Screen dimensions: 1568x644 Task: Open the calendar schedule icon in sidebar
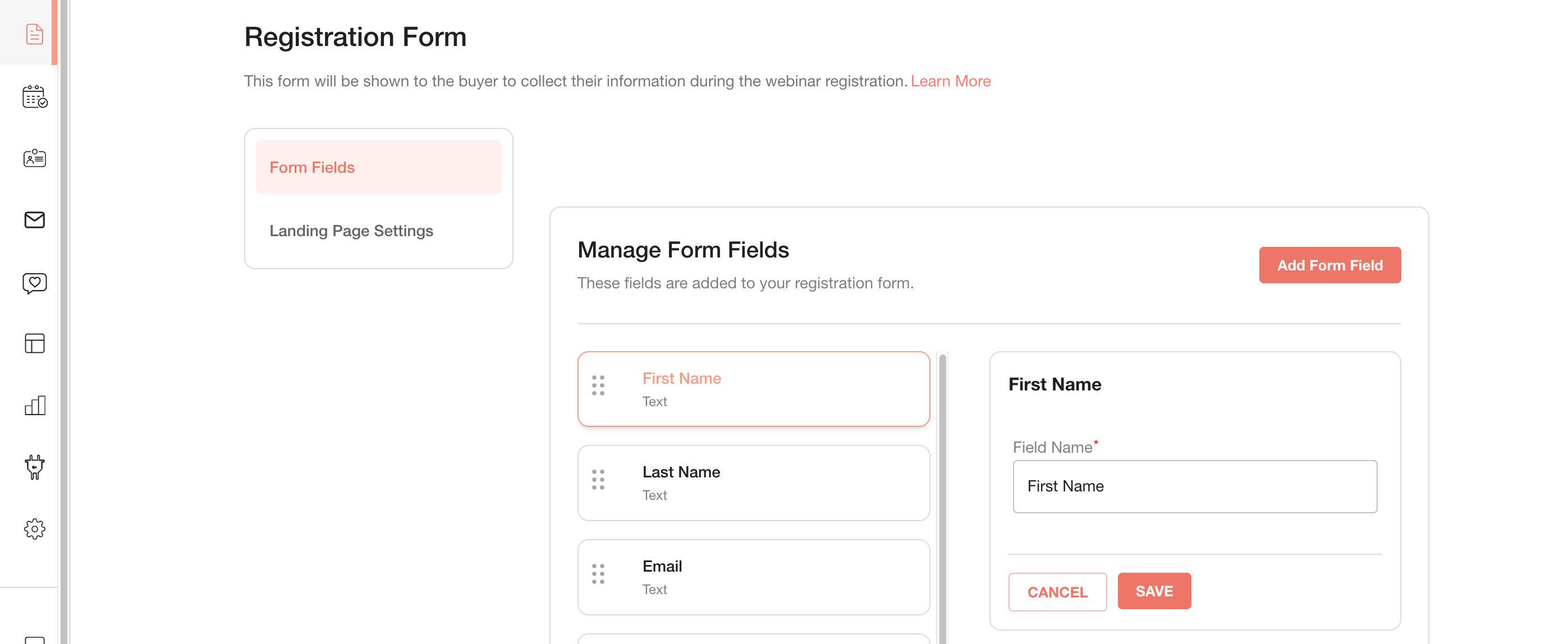[35, 96]
